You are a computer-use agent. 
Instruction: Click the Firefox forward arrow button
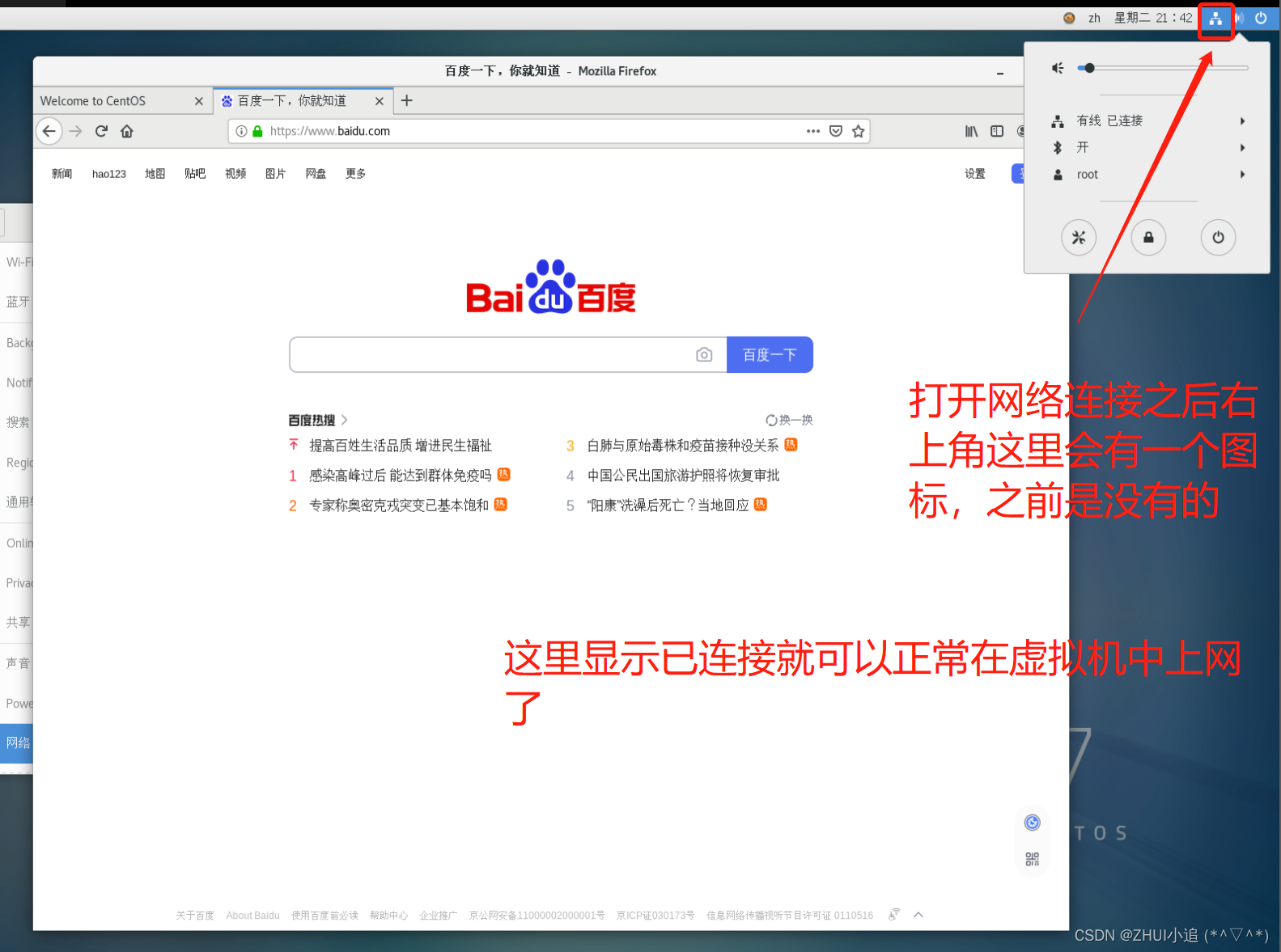76,131
